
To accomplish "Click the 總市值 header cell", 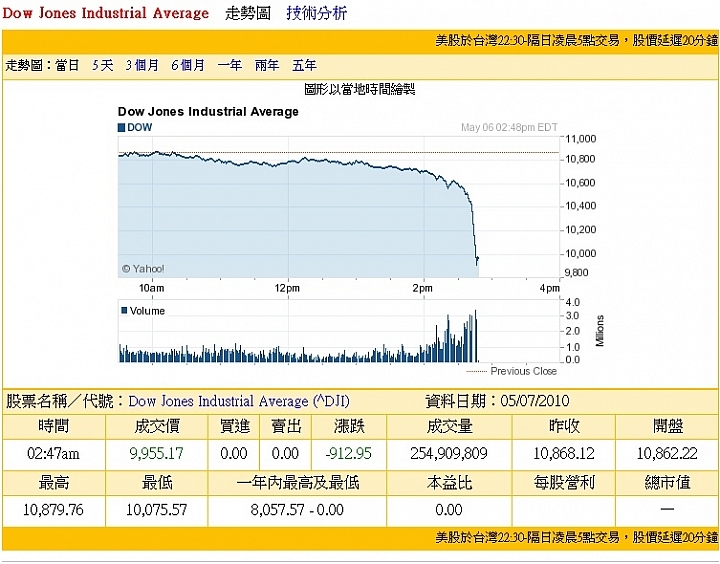I will pos(667,483).
